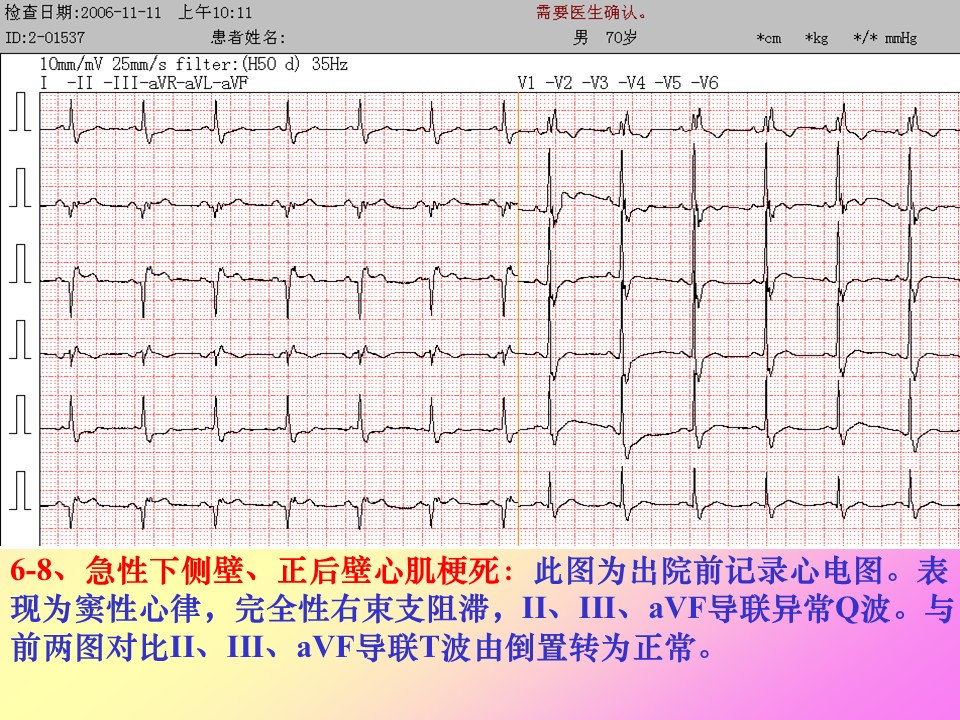960x720 pixels.
Task: Click the filter setting (H50 d) 35Hz
Action: (294, 64)
